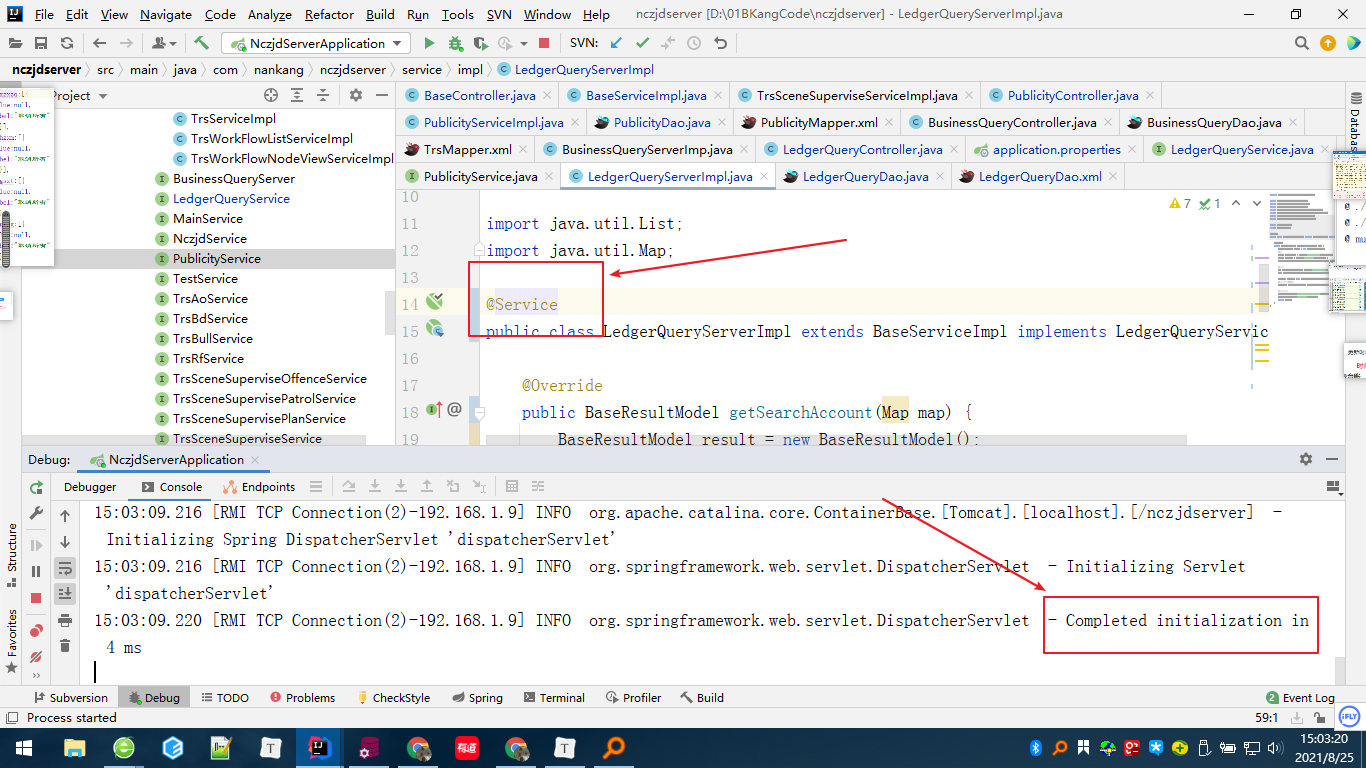
Task: Stop the running application via red square in main toolbar
Action: [544, 43]
